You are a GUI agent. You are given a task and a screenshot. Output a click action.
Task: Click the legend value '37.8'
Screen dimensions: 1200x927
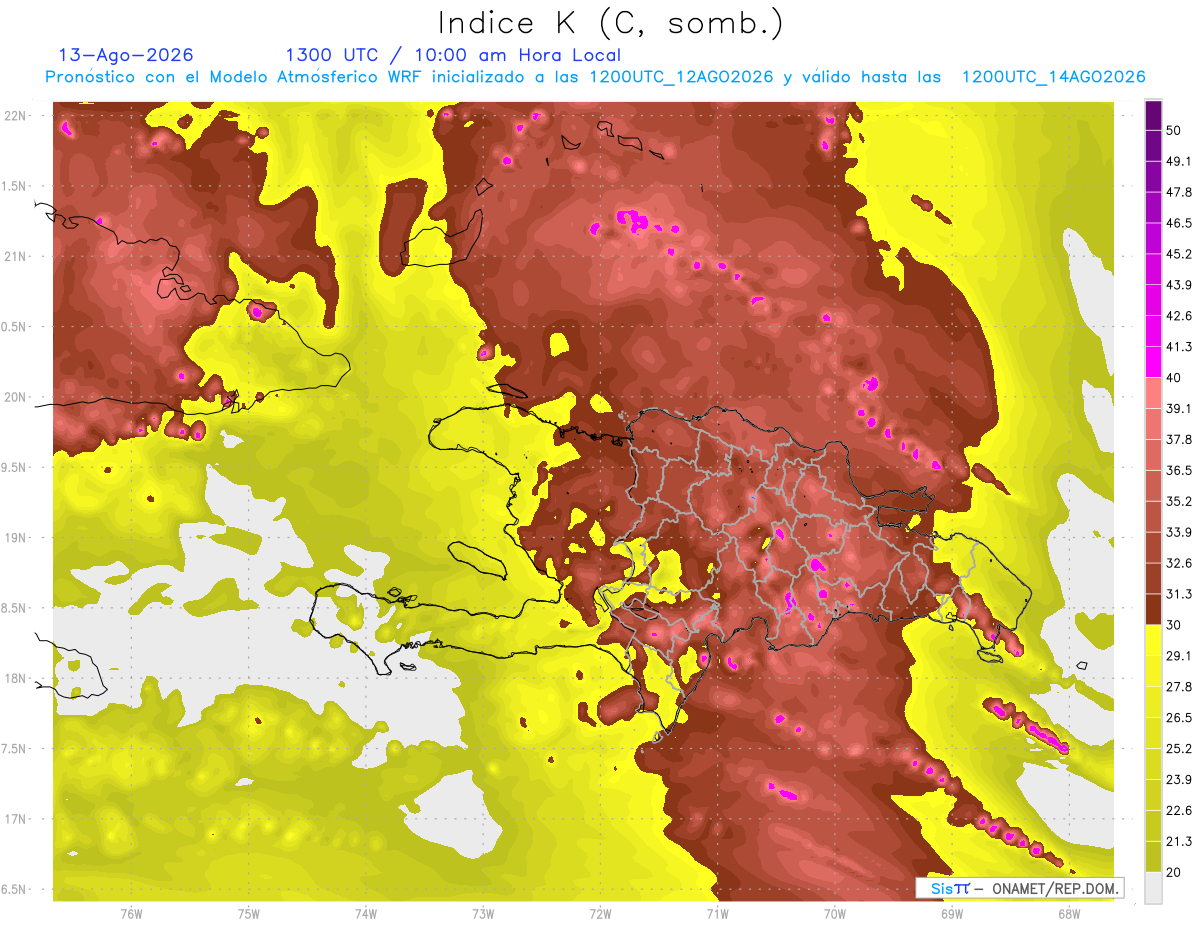[x=1179, y=439]
